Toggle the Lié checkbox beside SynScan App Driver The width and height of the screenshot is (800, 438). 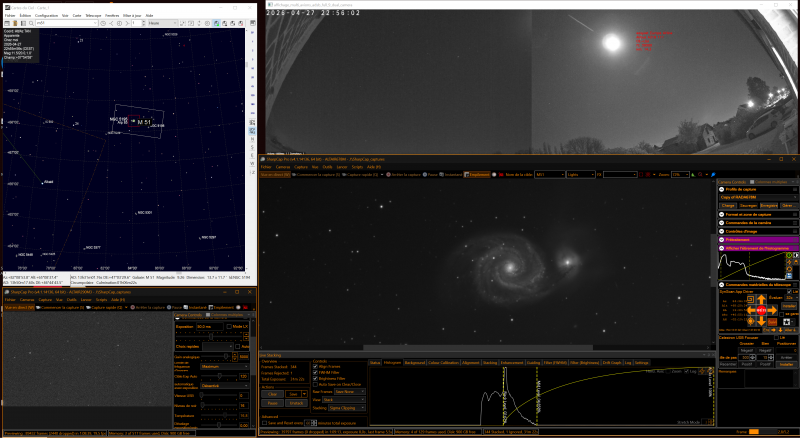tap(789, 291)
